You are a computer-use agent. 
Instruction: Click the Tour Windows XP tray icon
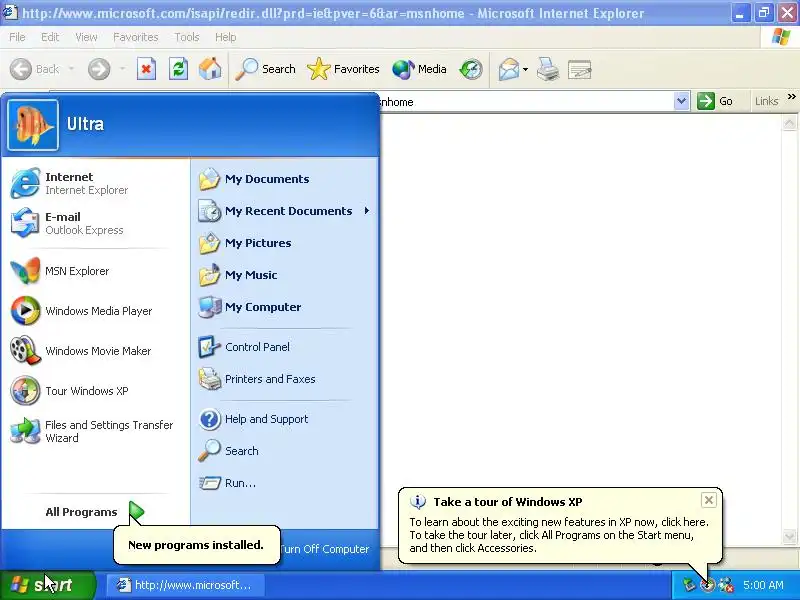(x=707, y=585)
